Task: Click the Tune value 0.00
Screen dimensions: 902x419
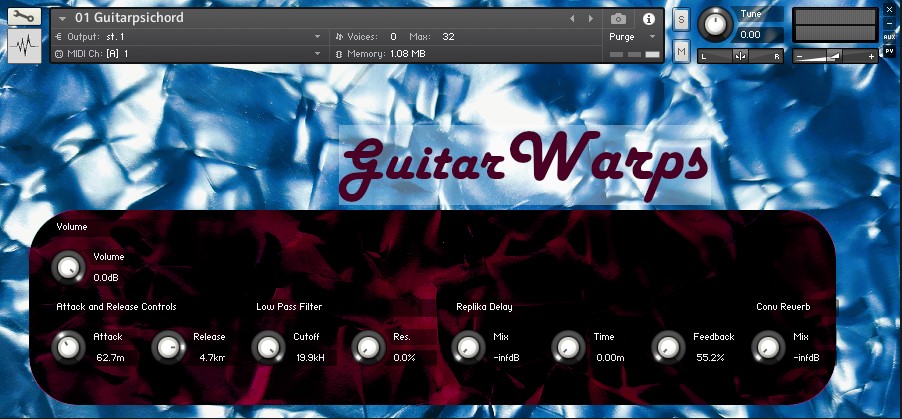Action: point(750,35)
